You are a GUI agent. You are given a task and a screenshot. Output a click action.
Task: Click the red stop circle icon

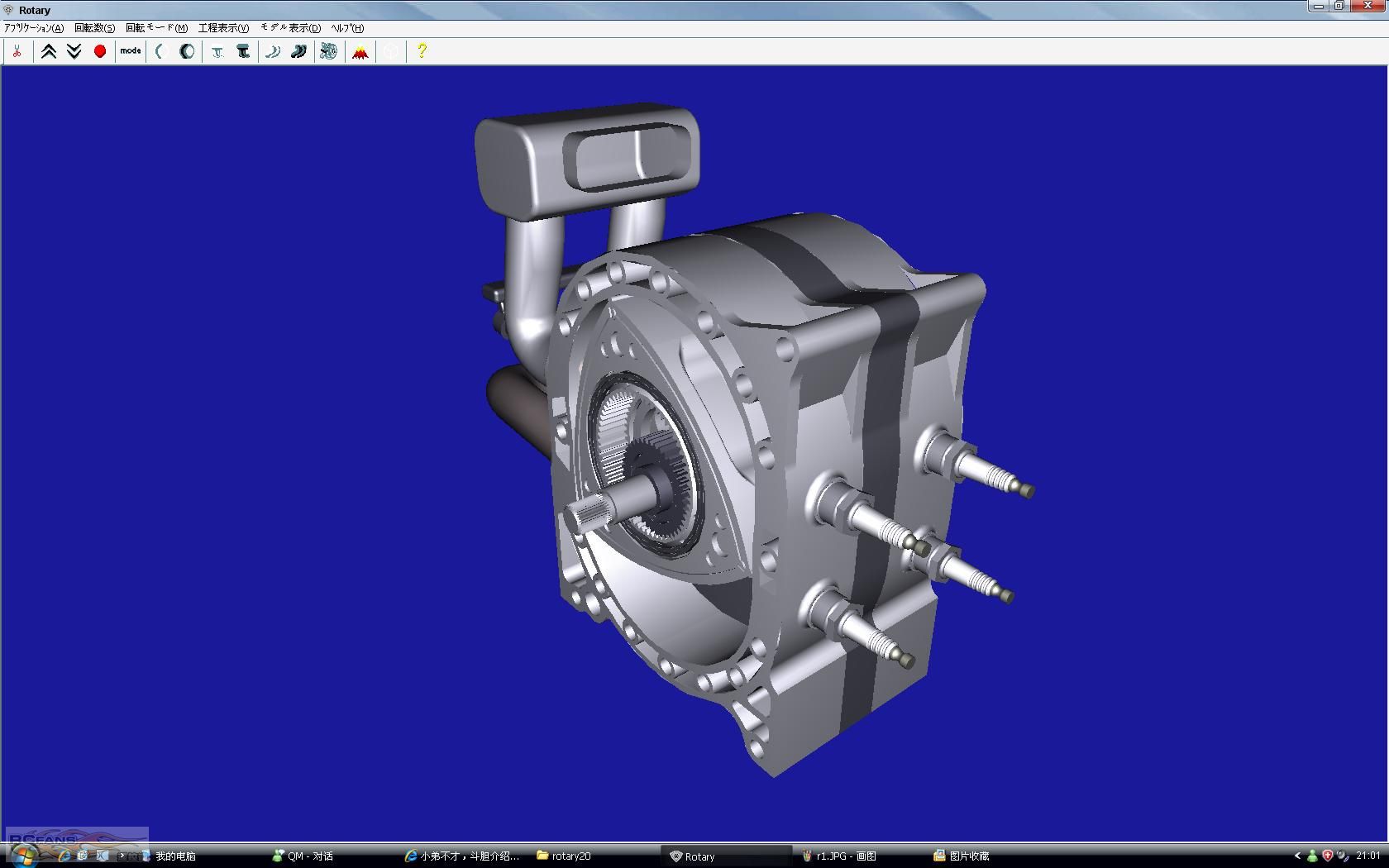[x=100, y=51]
